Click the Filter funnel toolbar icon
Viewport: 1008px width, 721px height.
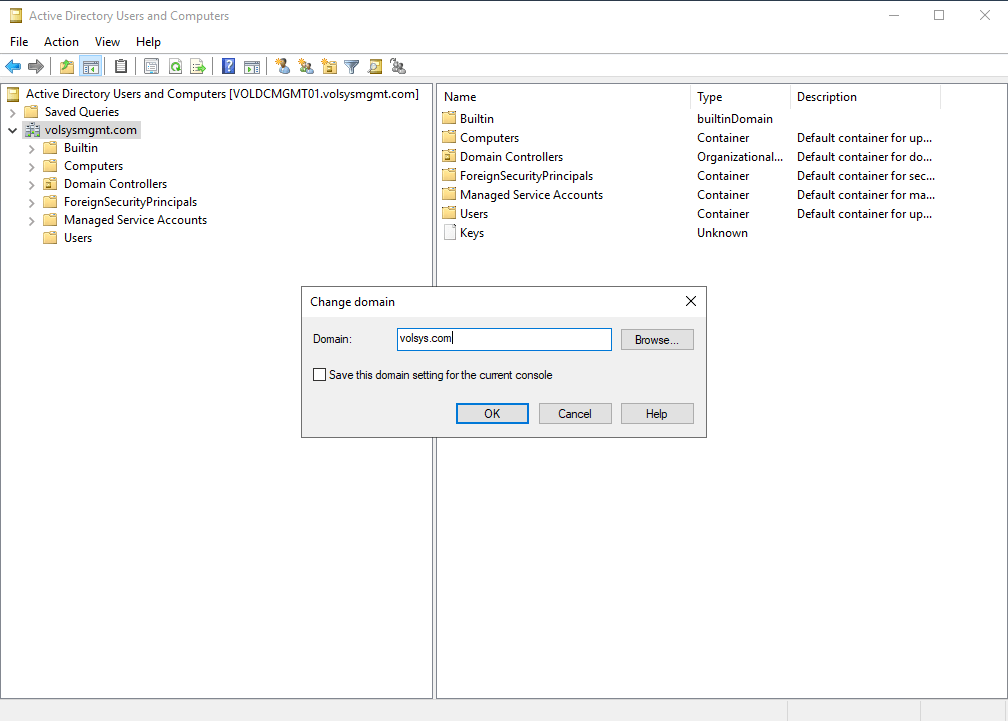(352, 67)
